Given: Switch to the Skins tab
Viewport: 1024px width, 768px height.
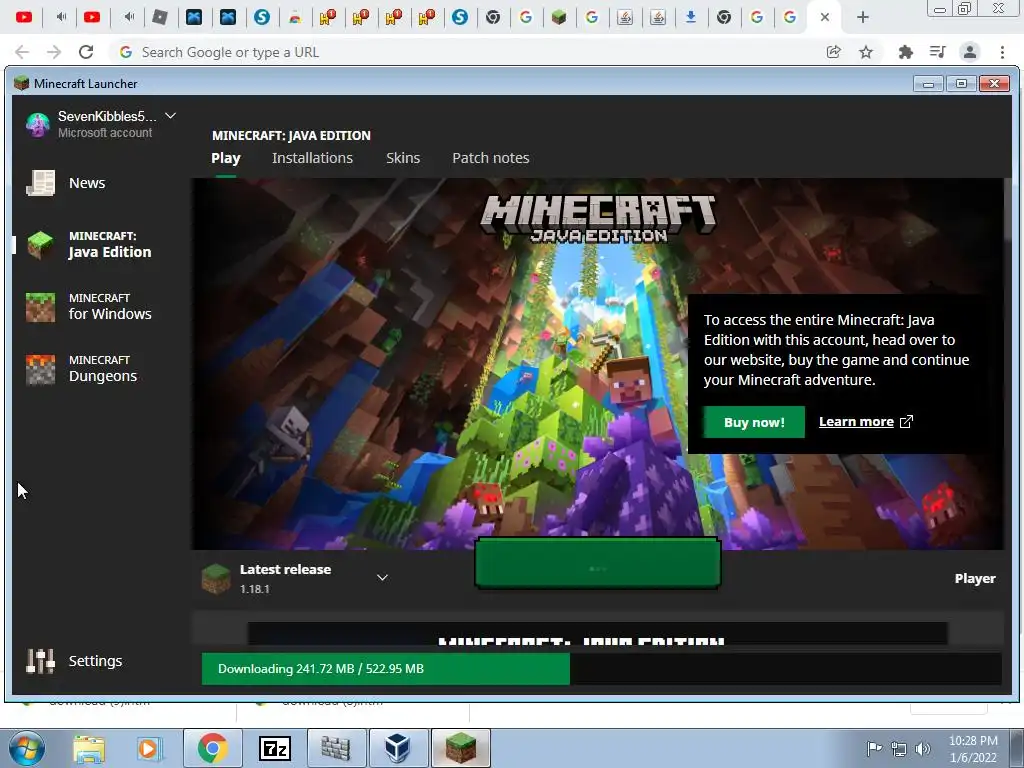Looking at the screenshot, I should click(403, 158).
